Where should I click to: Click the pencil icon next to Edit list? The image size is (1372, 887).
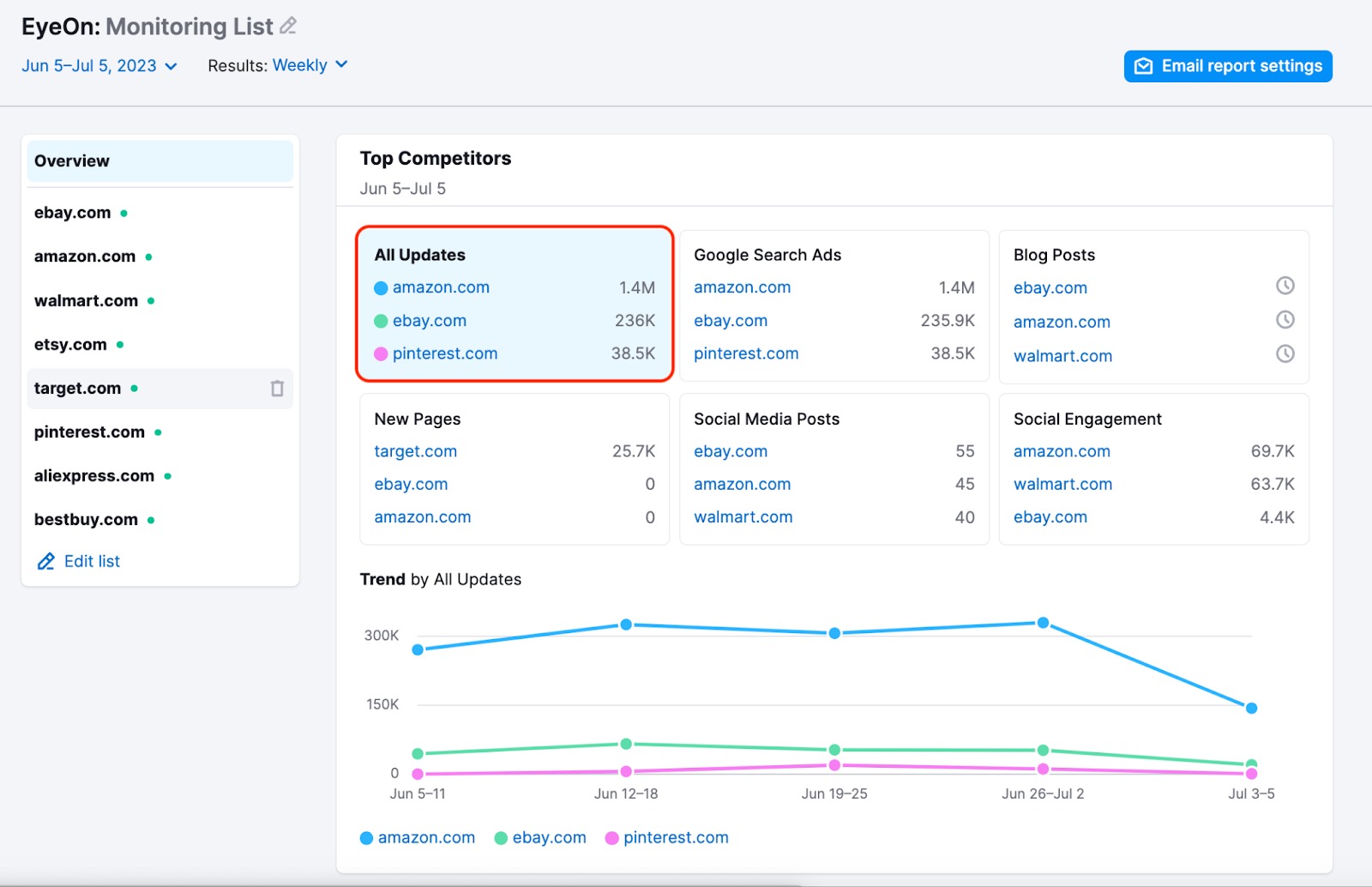click(x=45, y=562)
